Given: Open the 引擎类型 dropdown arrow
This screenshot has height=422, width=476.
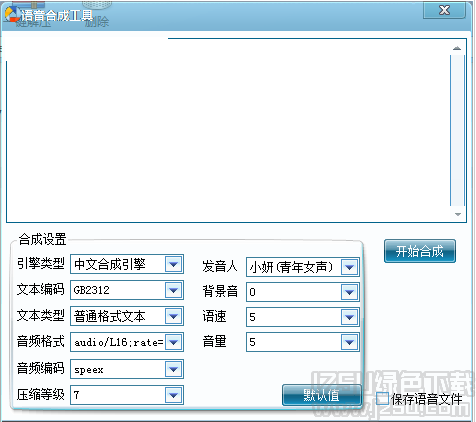Looking at the screenshot, I should [x=174, y=264].
